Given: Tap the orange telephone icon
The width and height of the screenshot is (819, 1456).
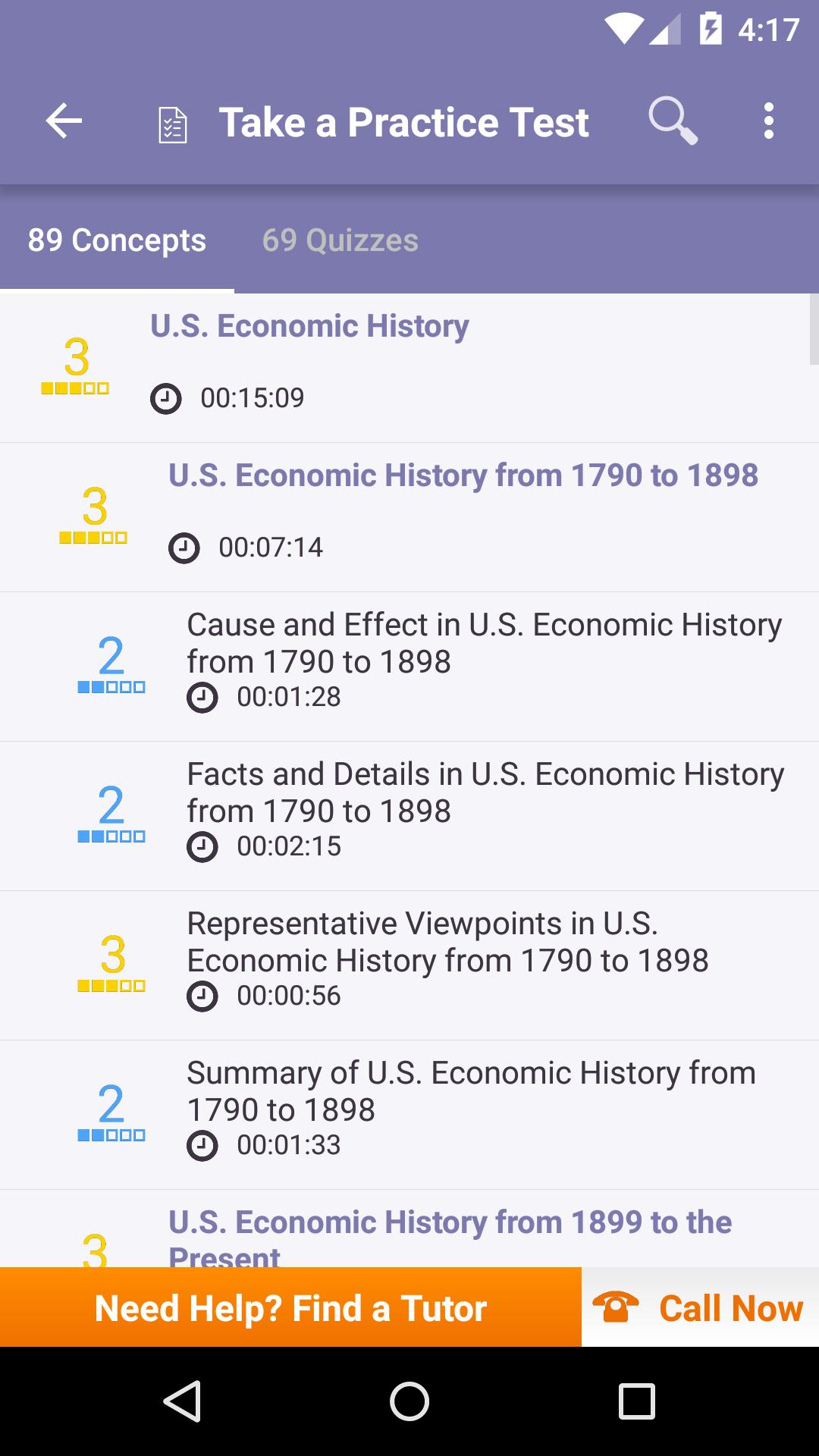Looking at the screenshot, I should point(616,1307).
